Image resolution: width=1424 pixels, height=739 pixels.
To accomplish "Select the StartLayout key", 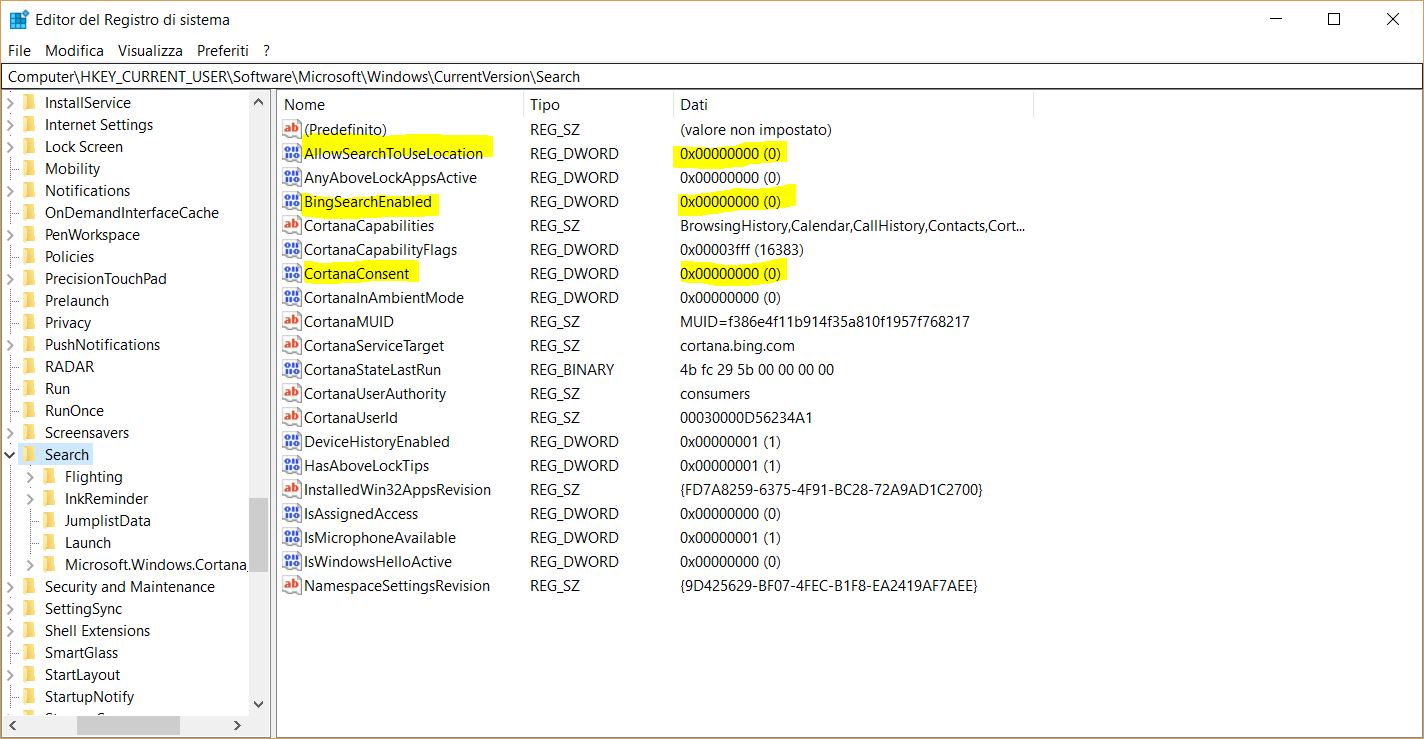I will coord(82,674).
